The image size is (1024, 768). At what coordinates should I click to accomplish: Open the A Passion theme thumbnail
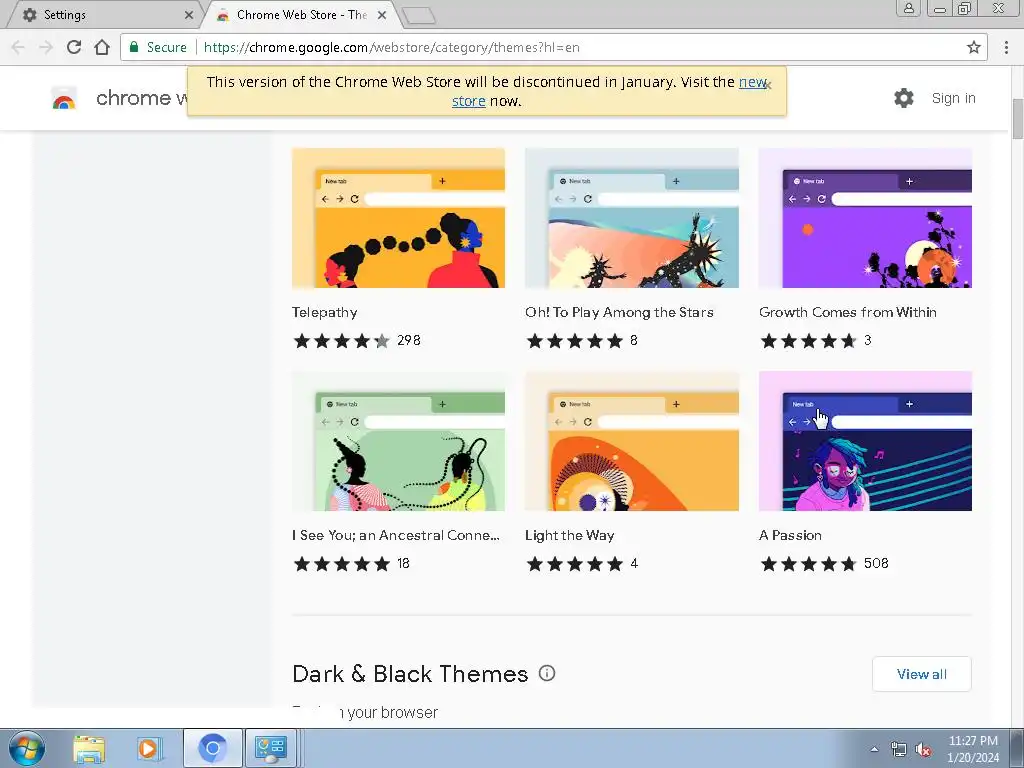pyautogui.click(x=865, y=441)
